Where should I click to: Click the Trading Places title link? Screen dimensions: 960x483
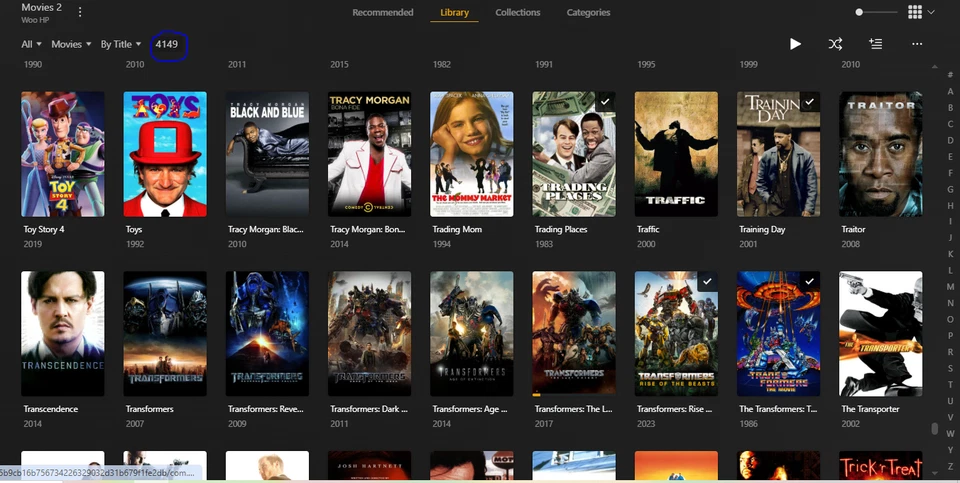(561, 230)
